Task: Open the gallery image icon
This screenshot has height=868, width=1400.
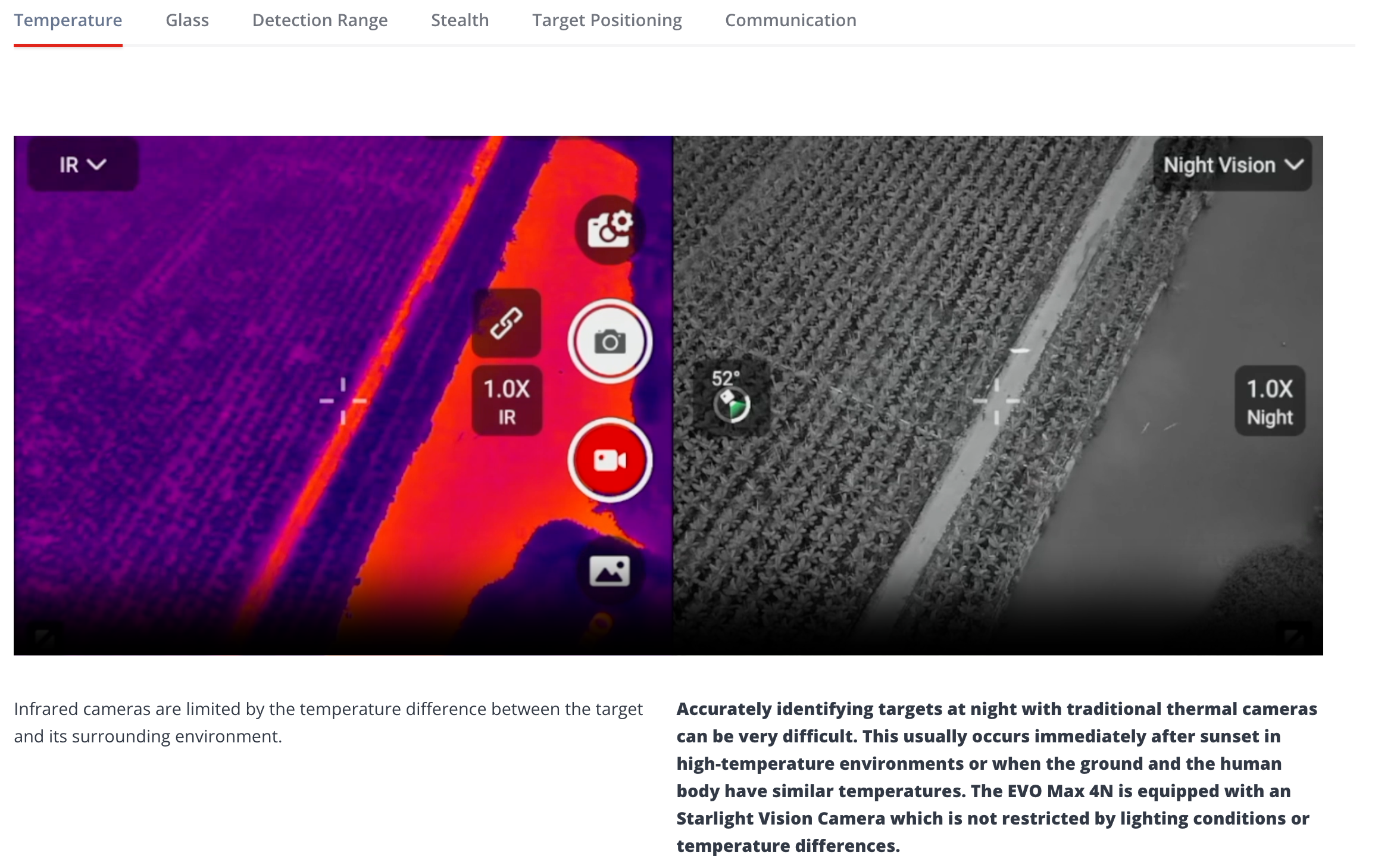Action: pos(610,572)
